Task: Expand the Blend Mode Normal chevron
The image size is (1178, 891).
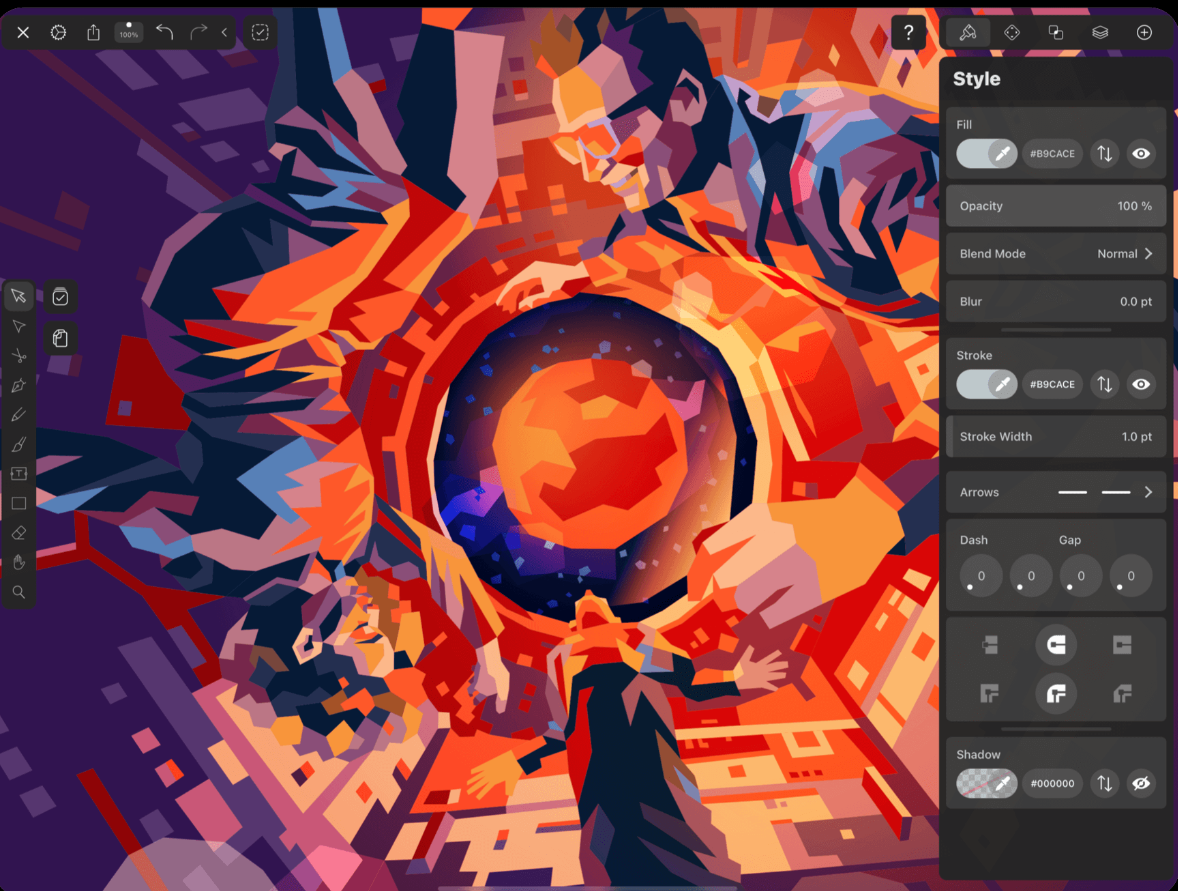Action: 1148,254
